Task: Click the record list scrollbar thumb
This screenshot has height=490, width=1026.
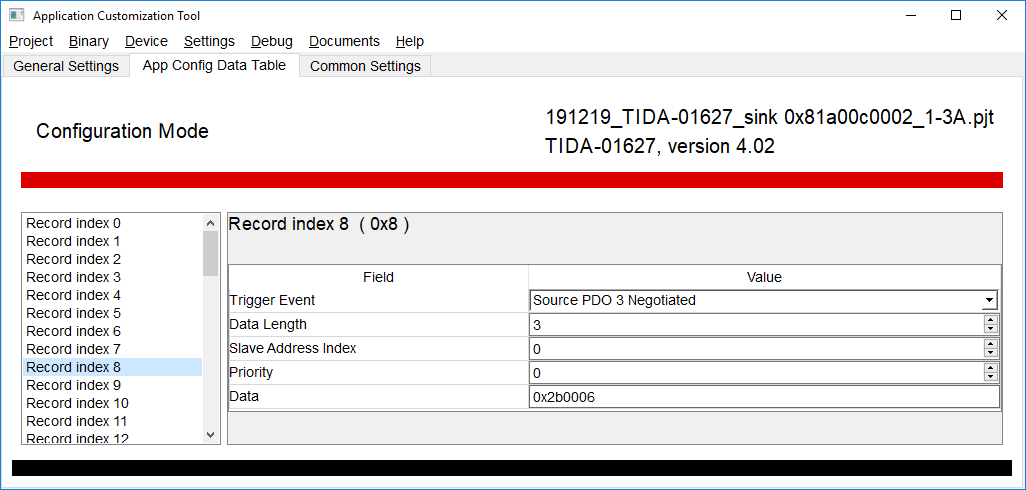Action: coord(210,253)
